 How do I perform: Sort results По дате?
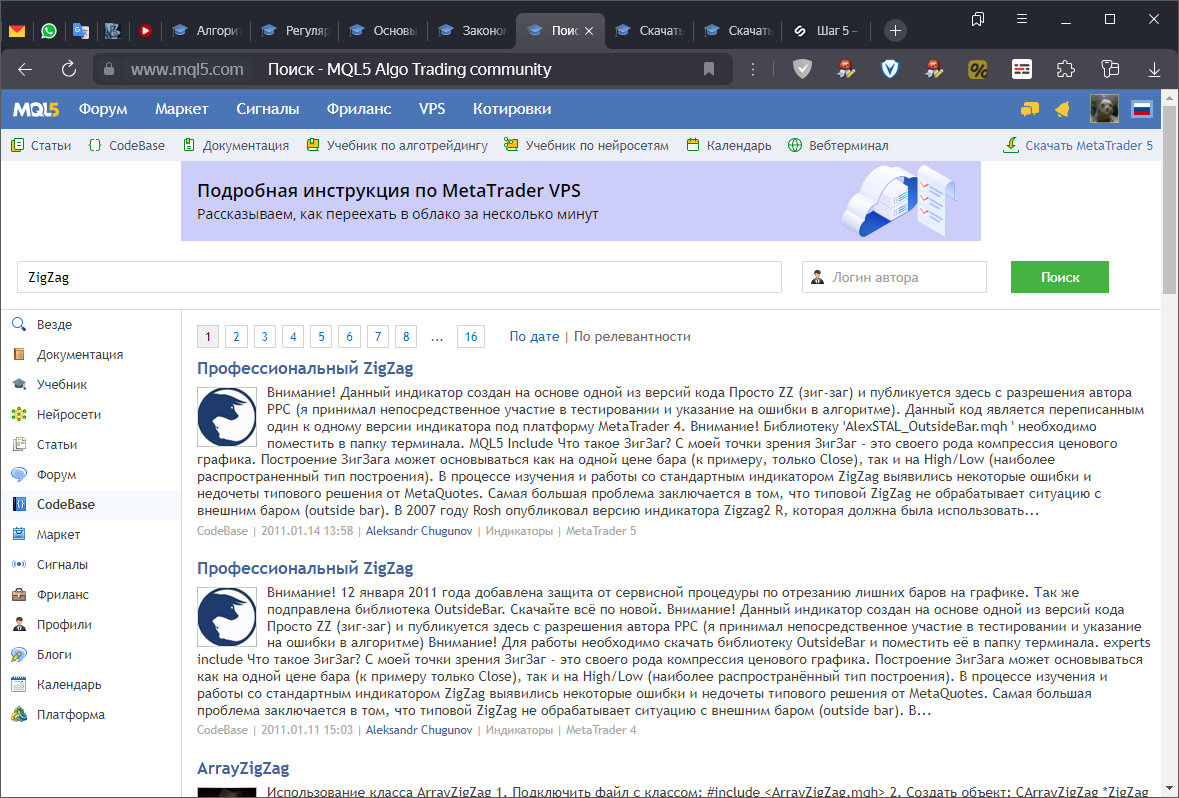[534, 336]
